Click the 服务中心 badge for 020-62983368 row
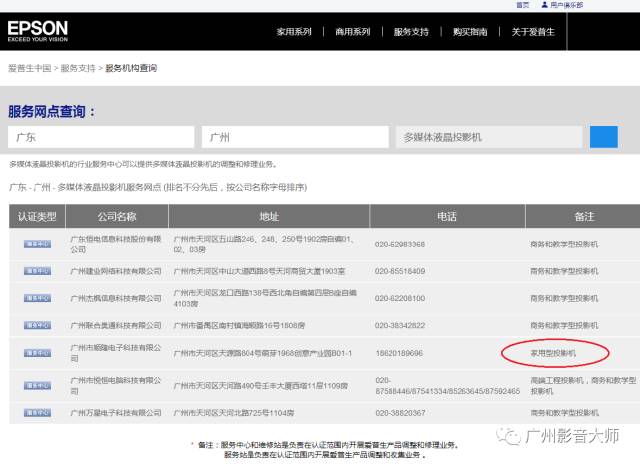This screenshot has height=464, width=640. click(x=37, y=244)
